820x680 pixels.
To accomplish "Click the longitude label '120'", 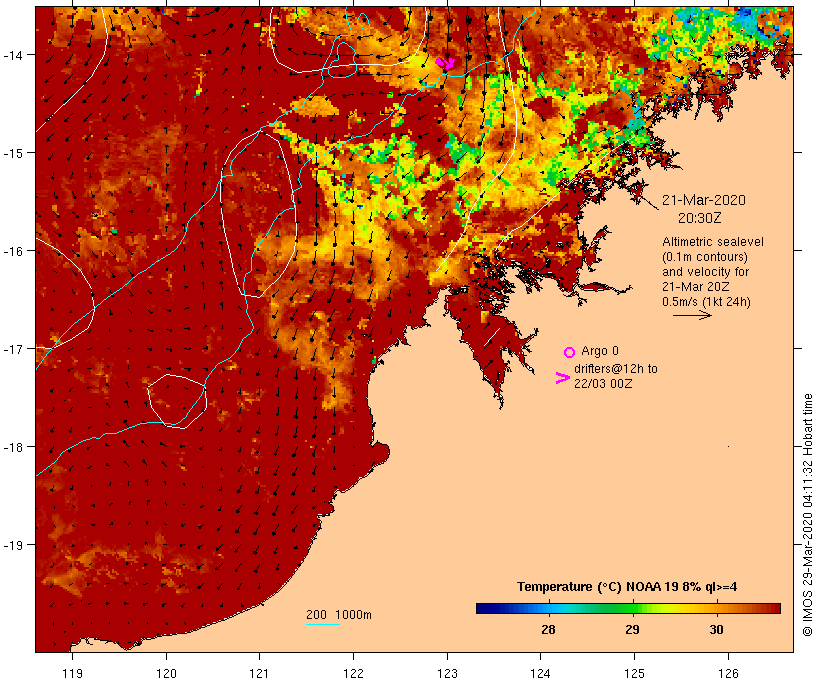I will tap(166, 673).
